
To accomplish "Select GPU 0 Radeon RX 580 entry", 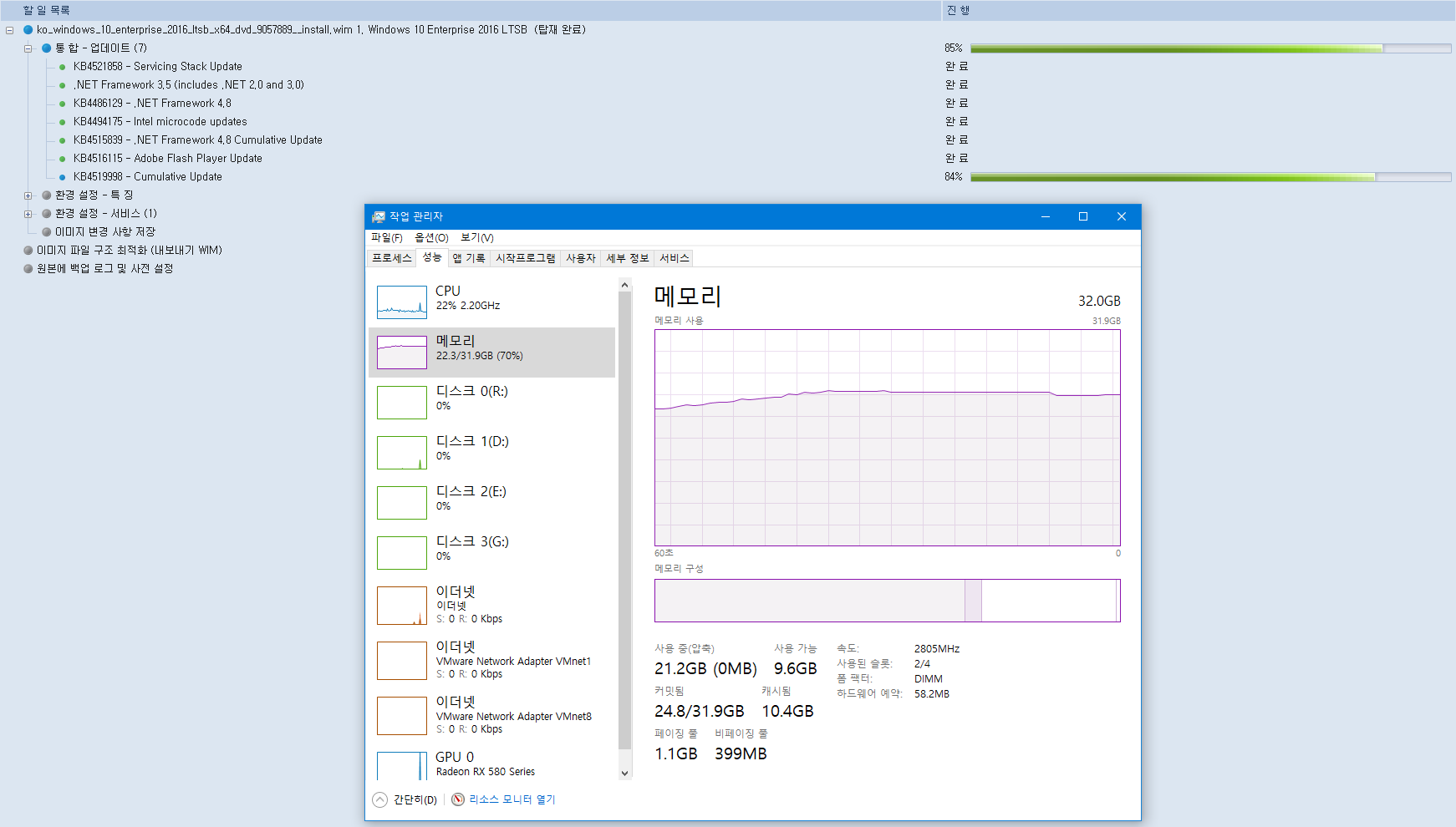I will (x=491, y=764).
